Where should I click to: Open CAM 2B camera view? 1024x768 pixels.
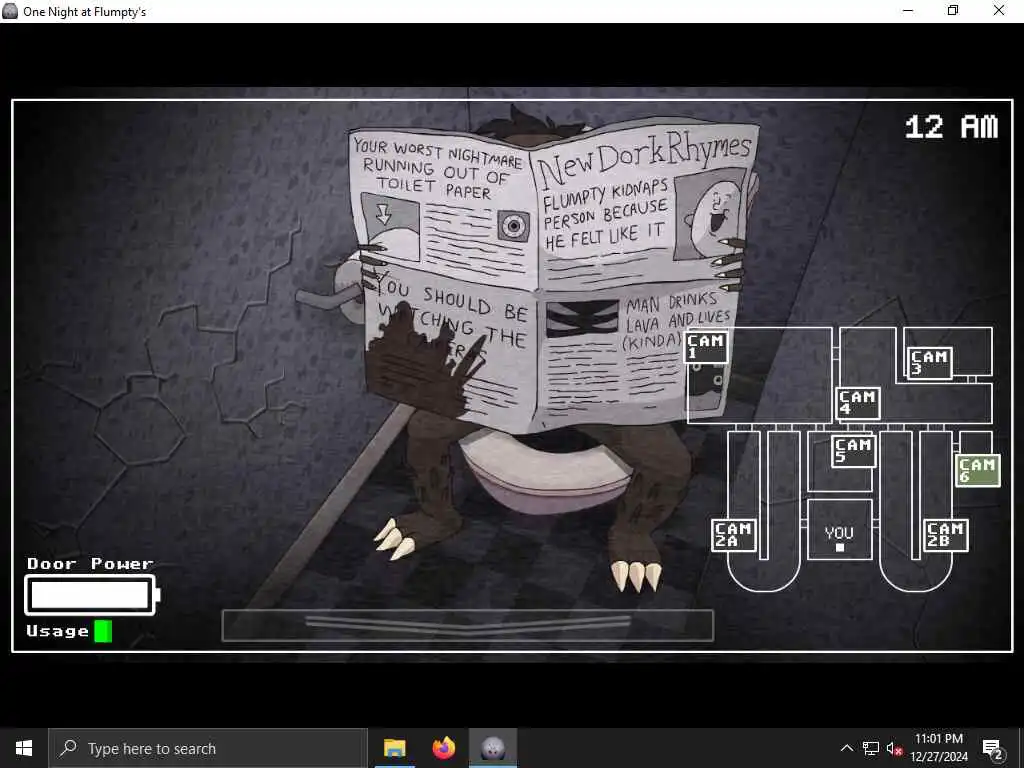pos(946,535)
